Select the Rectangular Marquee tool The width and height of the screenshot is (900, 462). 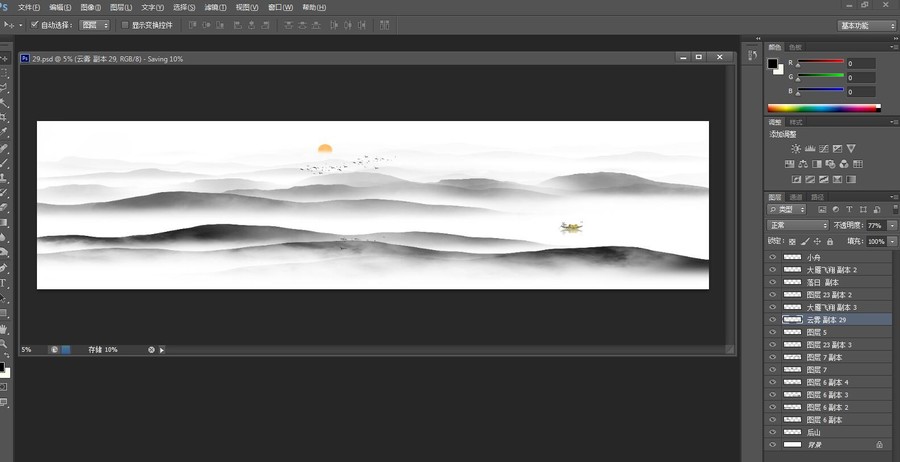pyautogui.click(x=3, y=73)
